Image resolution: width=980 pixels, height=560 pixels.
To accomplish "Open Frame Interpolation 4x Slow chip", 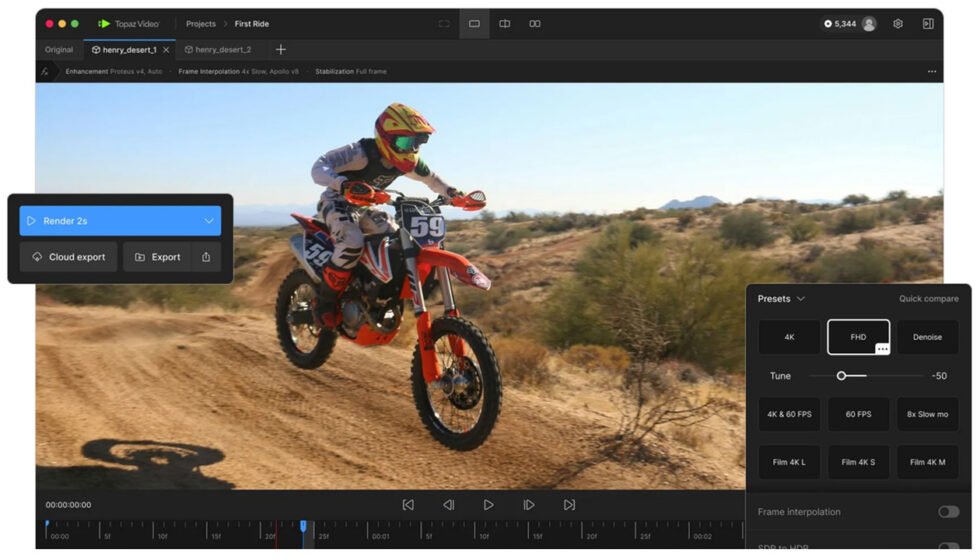I will 238,71.
